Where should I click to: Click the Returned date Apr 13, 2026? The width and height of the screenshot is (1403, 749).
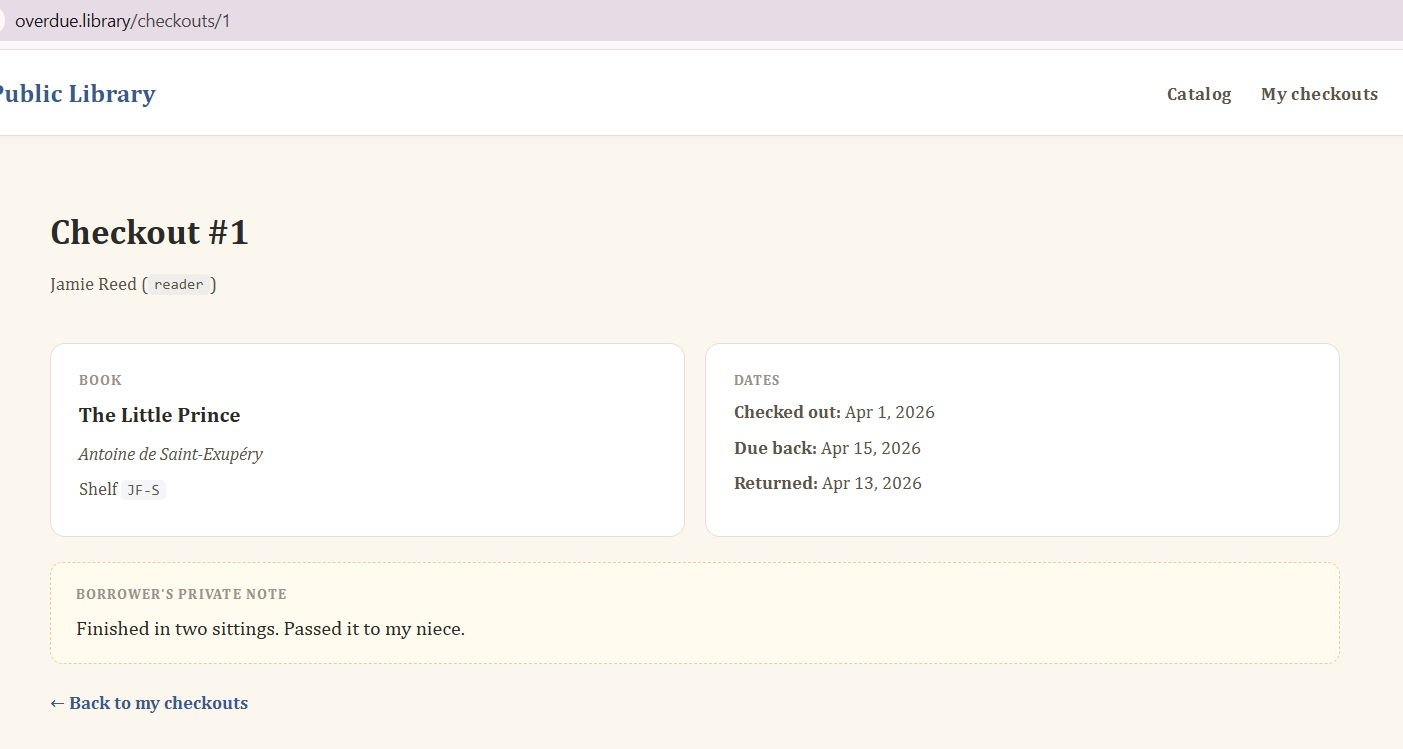pos(871,483)
